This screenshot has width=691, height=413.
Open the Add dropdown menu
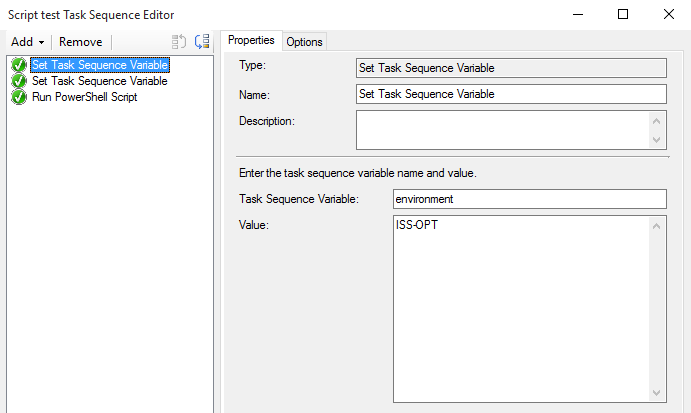tap(27, 42)
